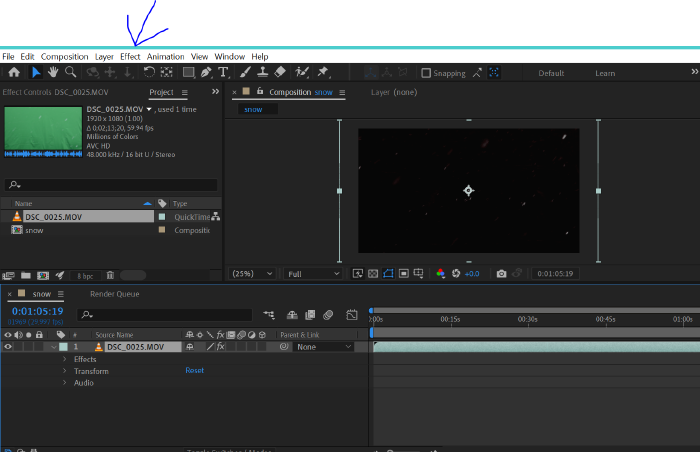Open the graph editor icon in timeline
This screenshot has height=452, width=700.
click(352, 315)
